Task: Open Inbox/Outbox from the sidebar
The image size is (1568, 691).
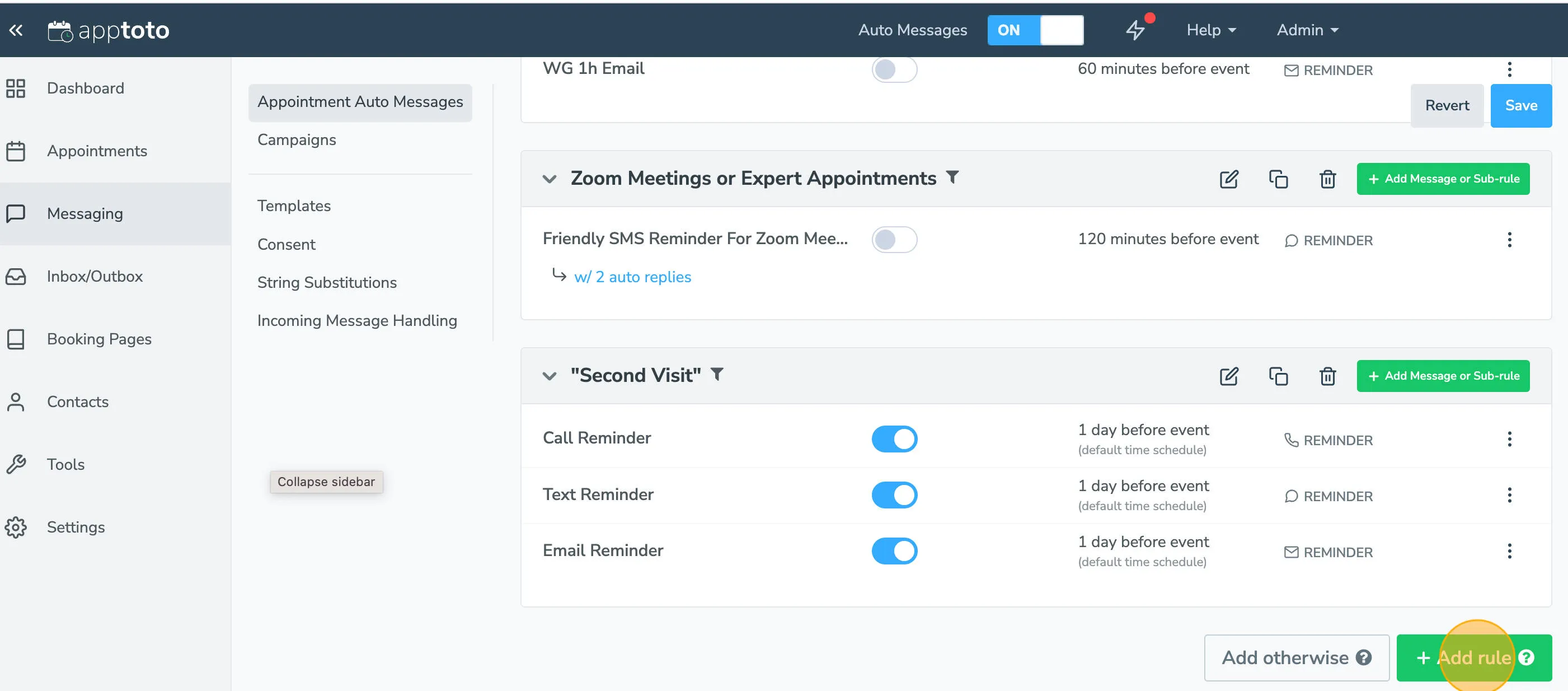Action: (95, 276)
